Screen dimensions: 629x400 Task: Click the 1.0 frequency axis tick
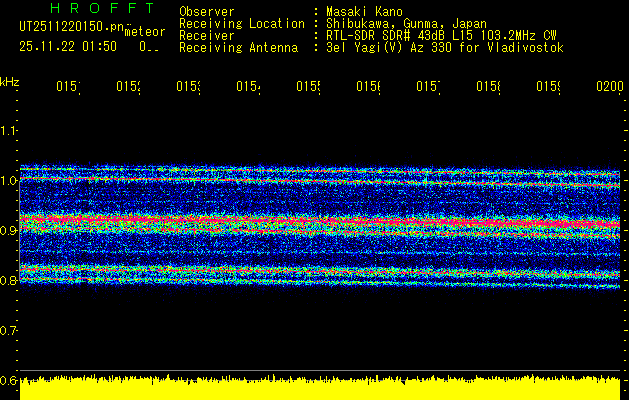(9, 180)
